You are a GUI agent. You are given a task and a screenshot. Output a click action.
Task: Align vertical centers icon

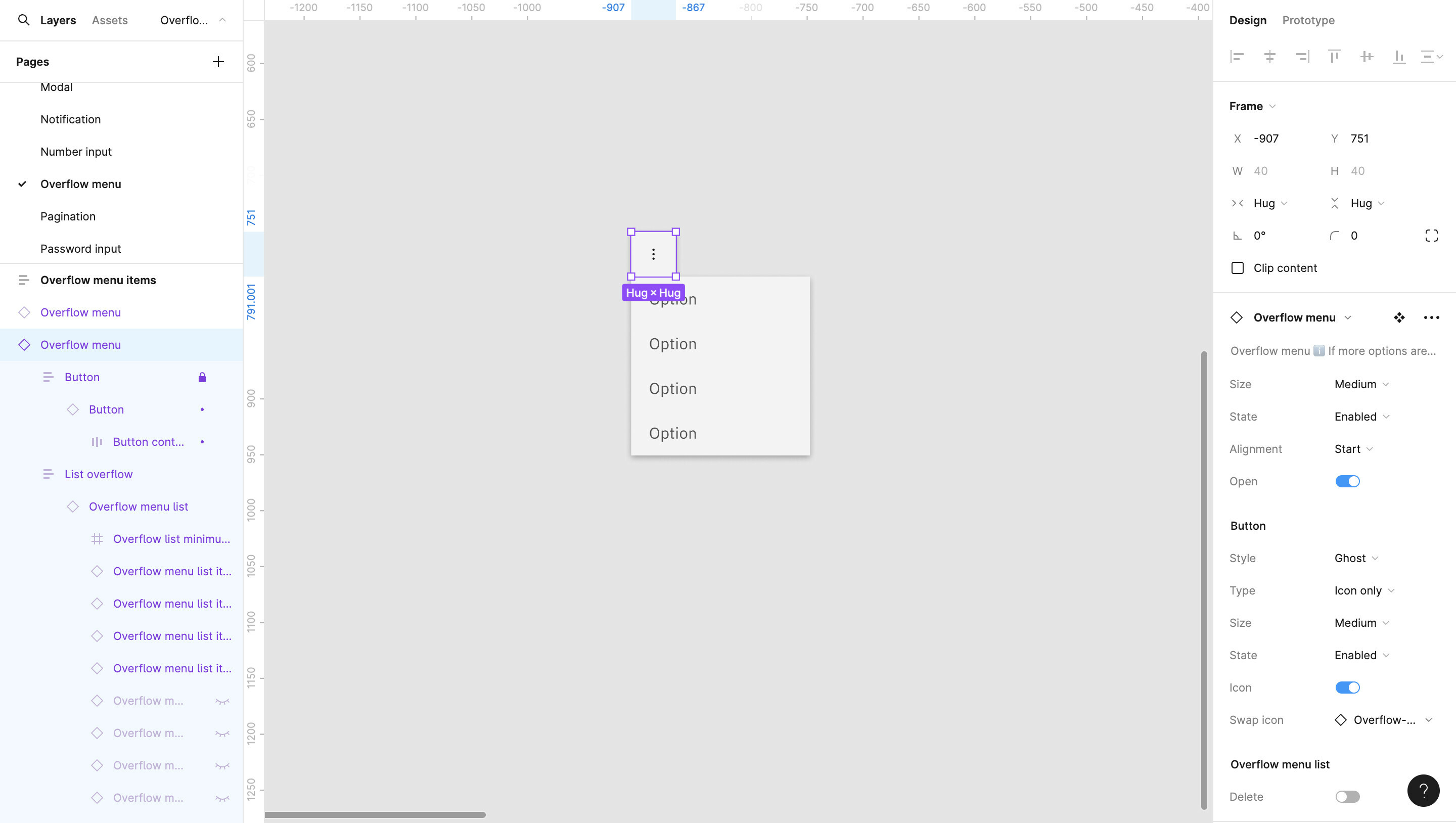(1367, 57)
